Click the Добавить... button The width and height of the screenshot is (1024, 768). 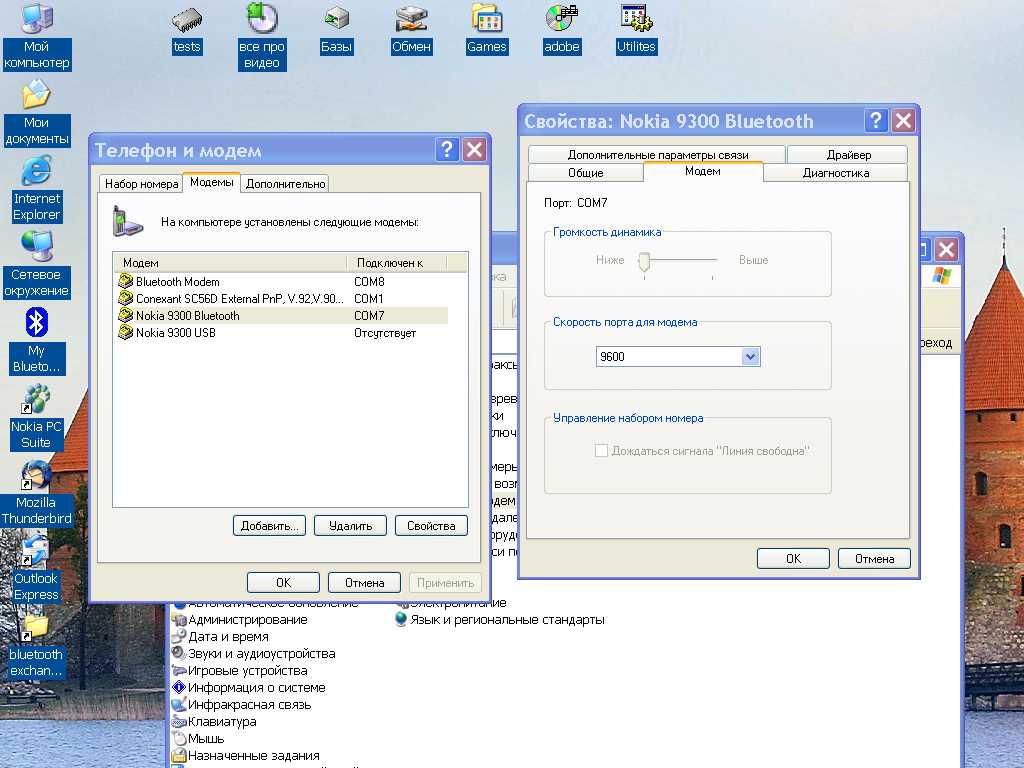(x=270, y=526)
